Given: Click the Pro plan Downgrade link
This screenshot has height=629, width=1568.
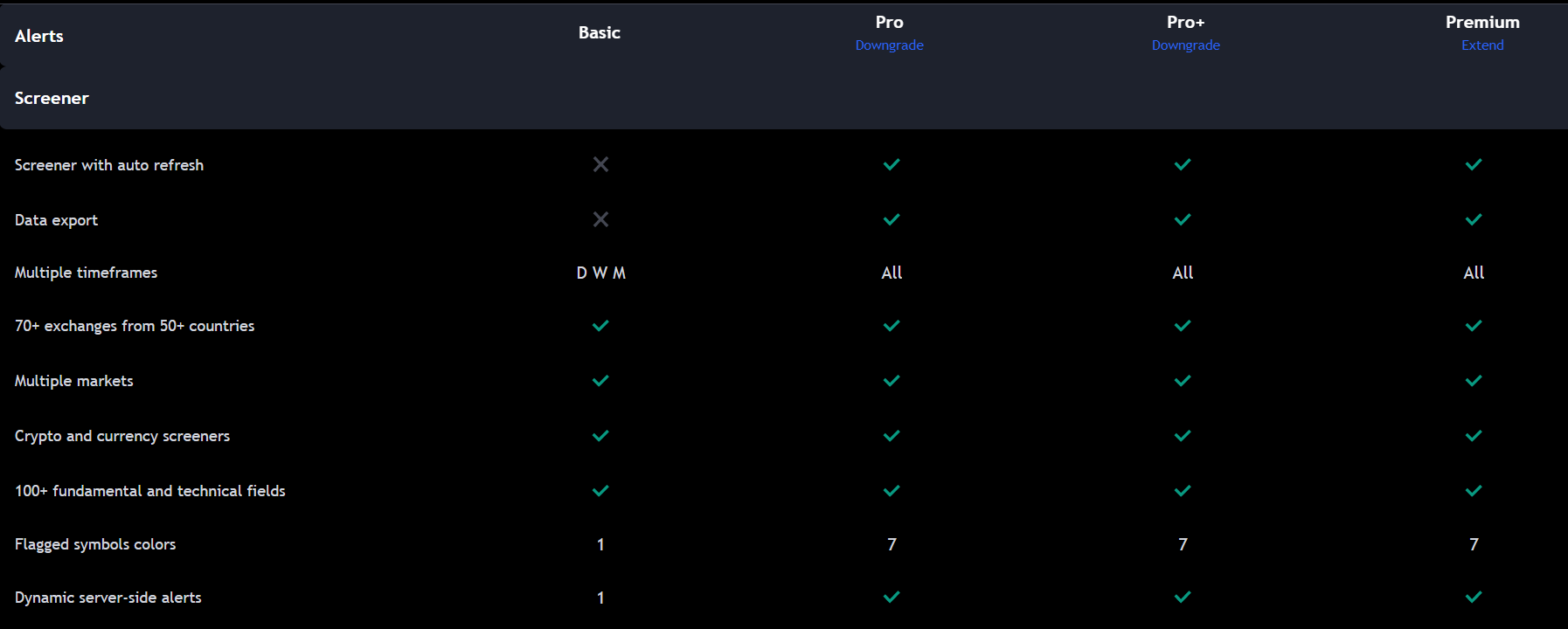Looking at the screenshot, I should [x=889, y=45].
